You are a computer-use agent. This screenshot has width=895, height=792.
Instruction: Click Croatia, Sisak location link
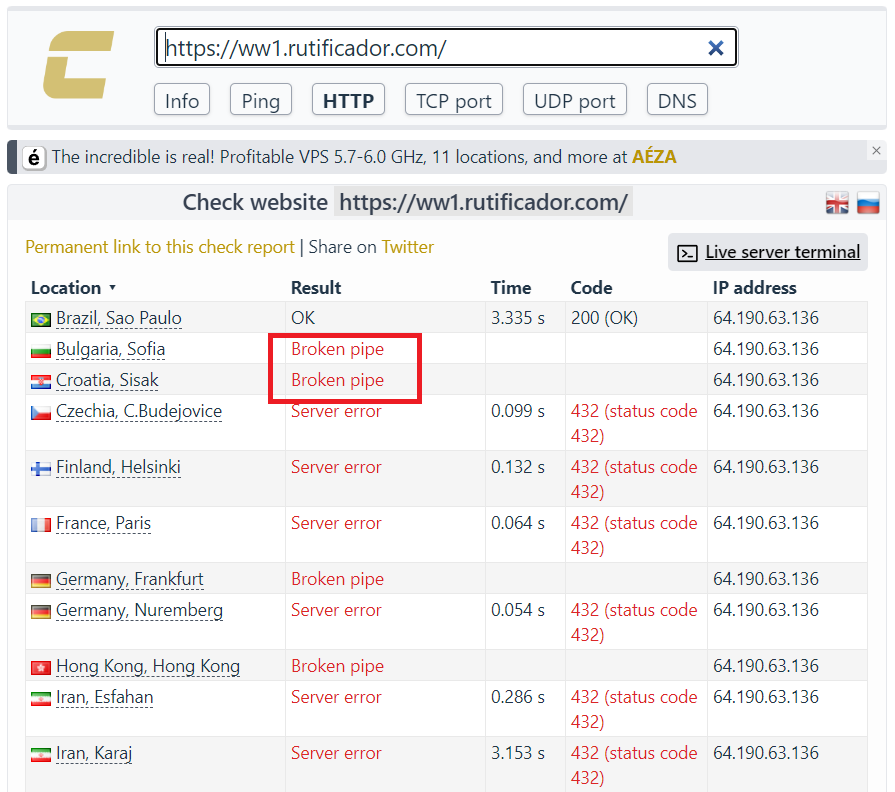107,380
